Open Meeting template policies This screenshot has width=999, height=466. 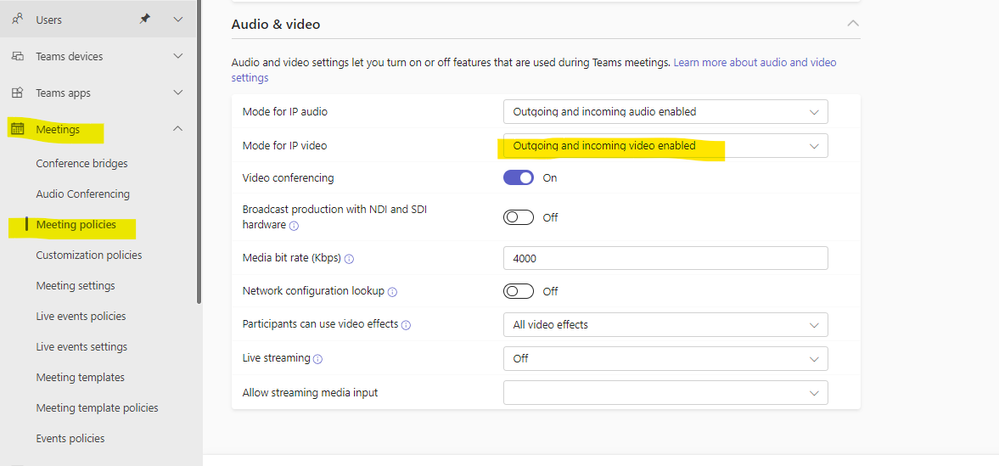pyautogui.click(x=97, y=407)
